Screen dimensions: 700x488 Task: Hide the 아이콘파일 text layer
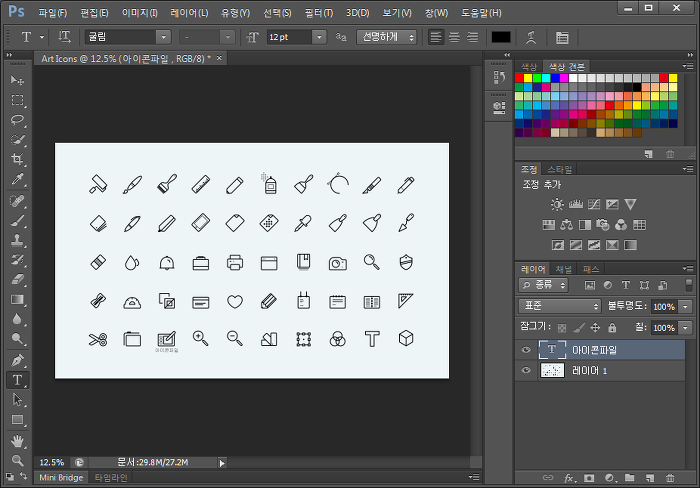click(x=526, y=350)
